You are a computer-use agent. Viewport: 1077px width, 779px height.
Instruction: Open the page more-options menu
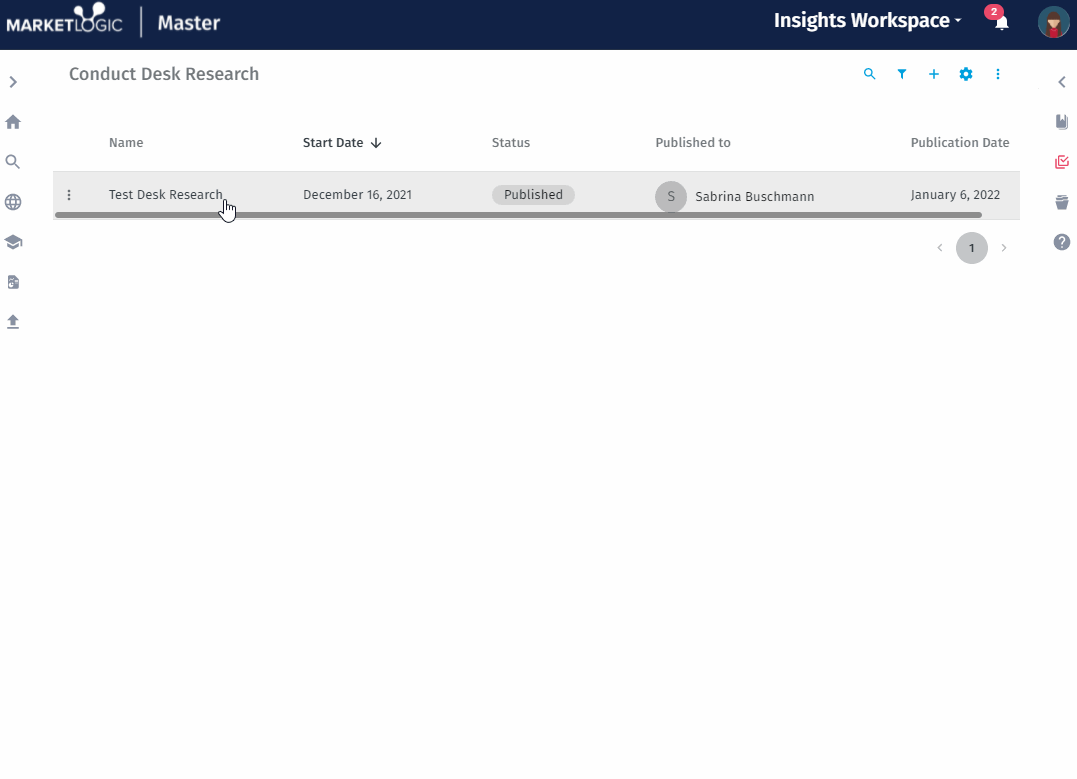998,74
